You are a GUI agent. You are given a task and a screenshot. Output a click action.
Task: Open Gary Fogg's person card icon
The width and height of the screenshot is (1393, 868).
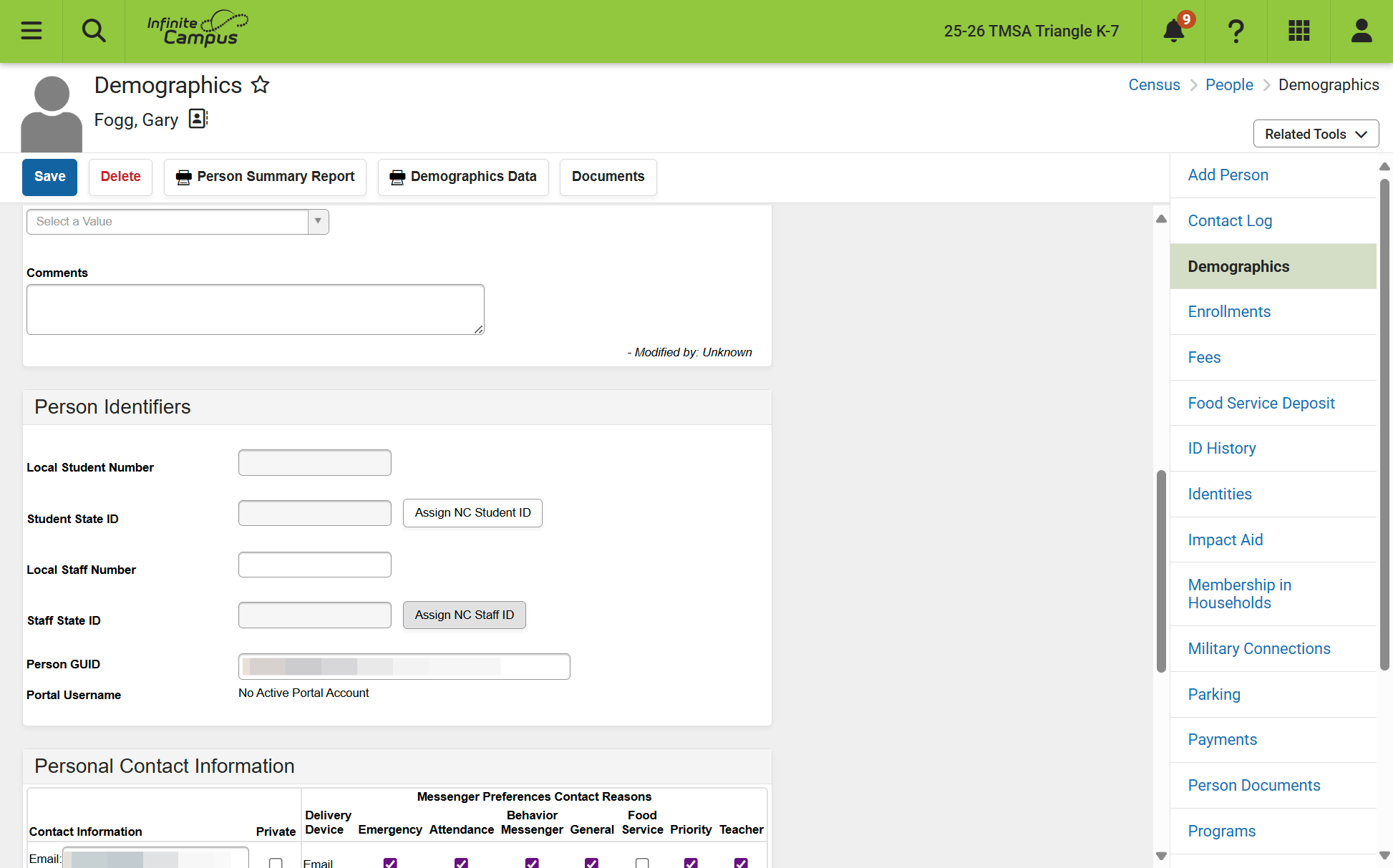[198, 119]
